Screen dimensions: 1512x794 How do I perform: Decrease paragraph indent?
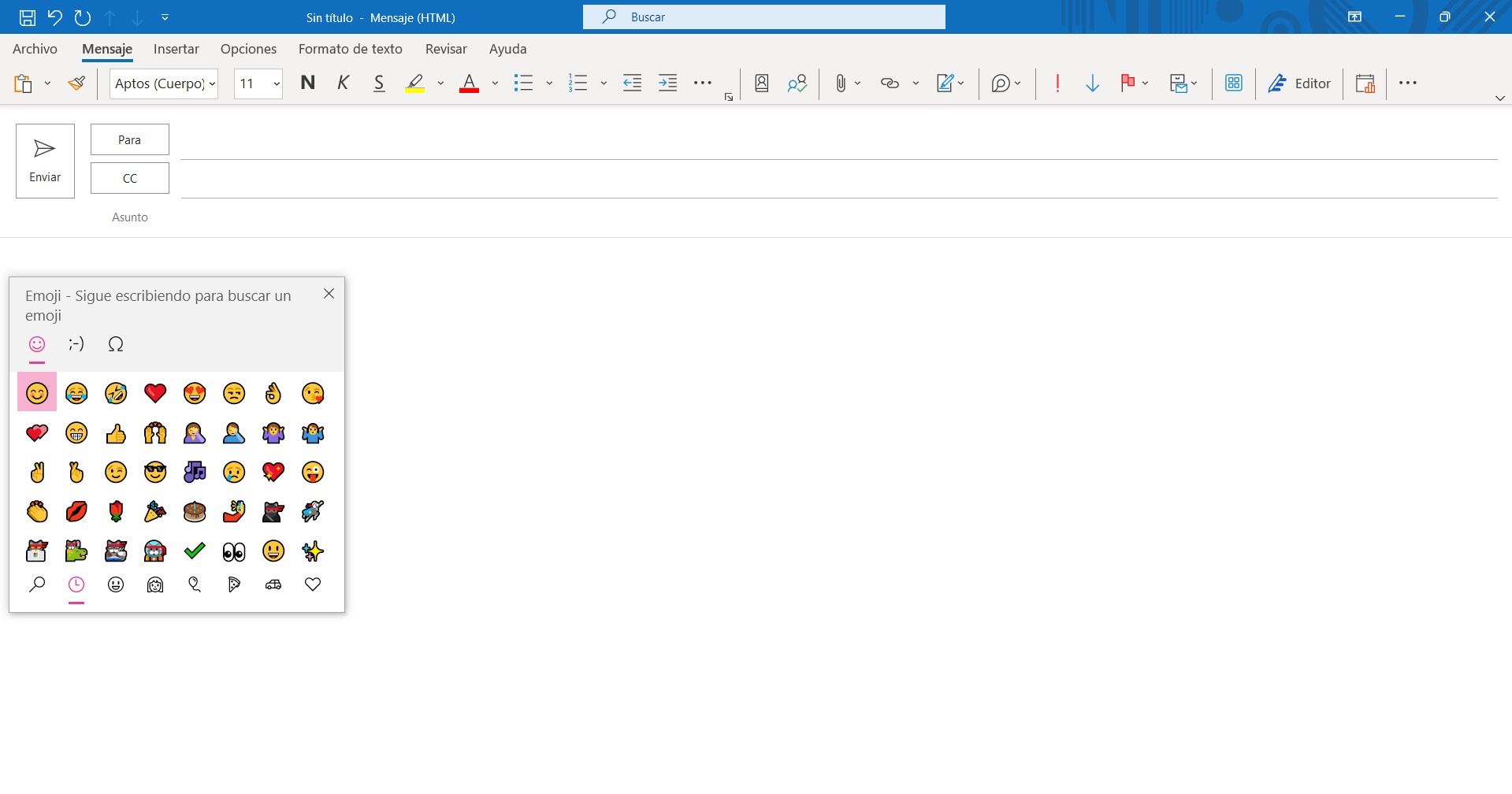632,83
